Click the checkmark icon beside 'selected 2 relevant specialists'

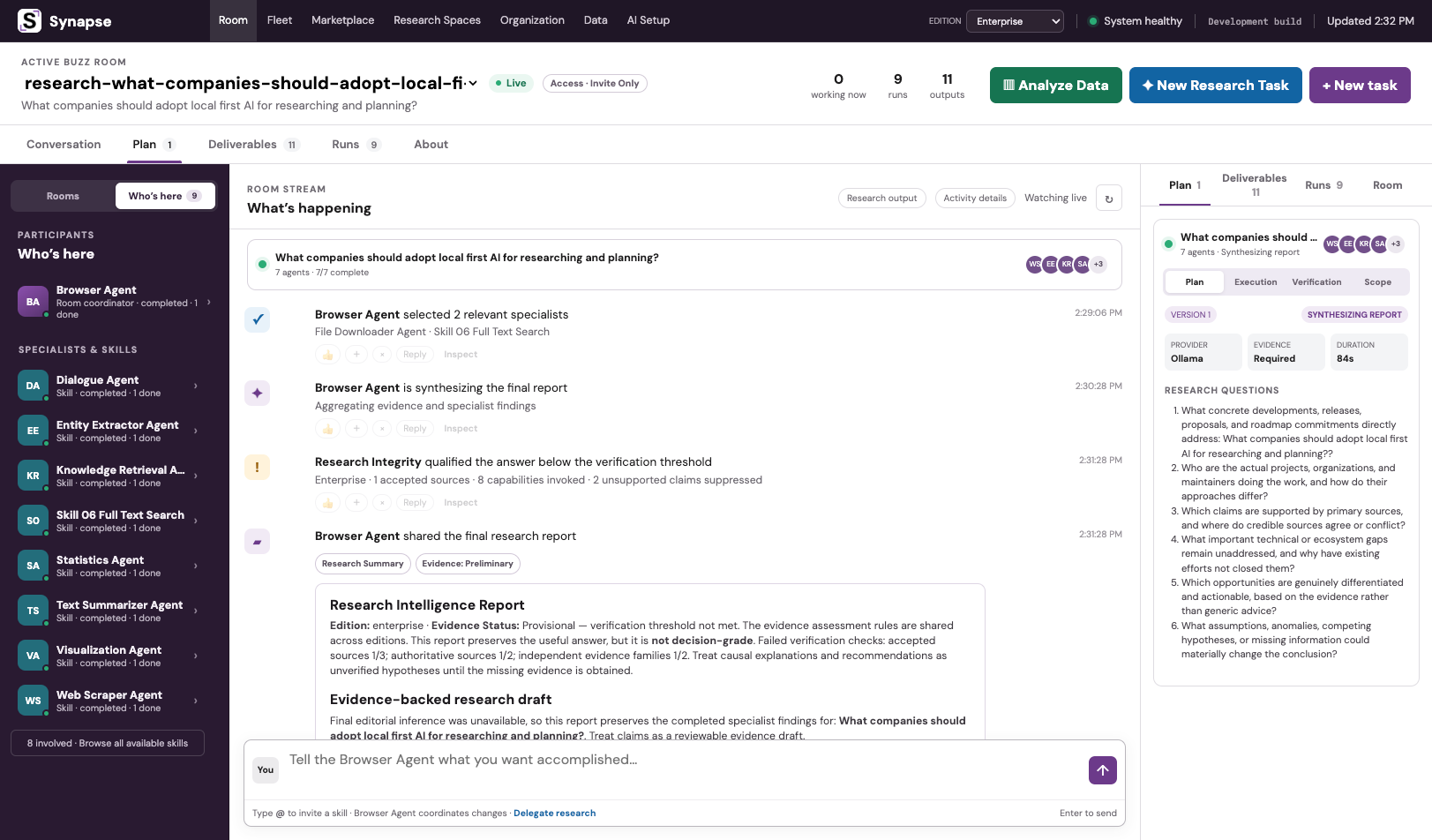(x=257, y=319)
